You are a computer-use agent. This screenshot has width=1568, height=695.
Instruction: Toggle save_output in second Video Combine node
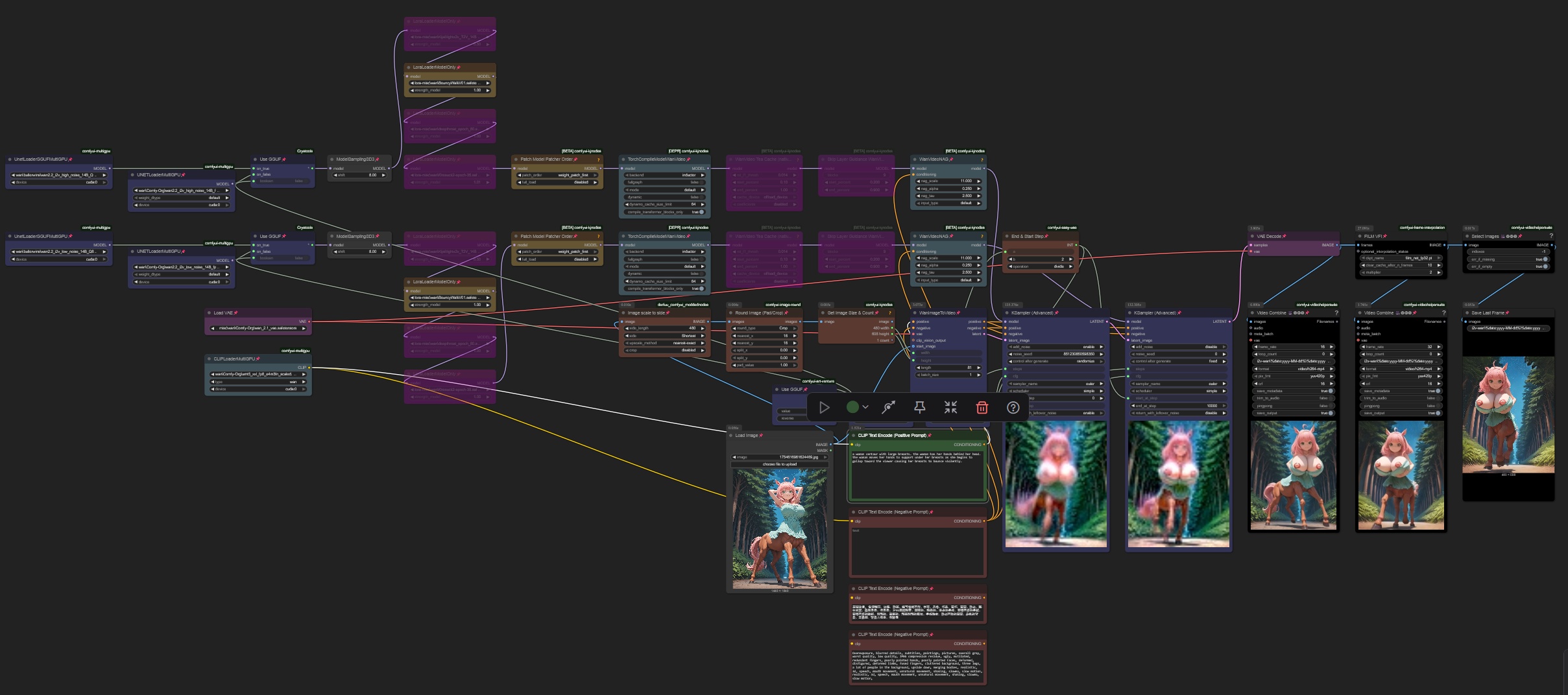[x=1400, y=413]
